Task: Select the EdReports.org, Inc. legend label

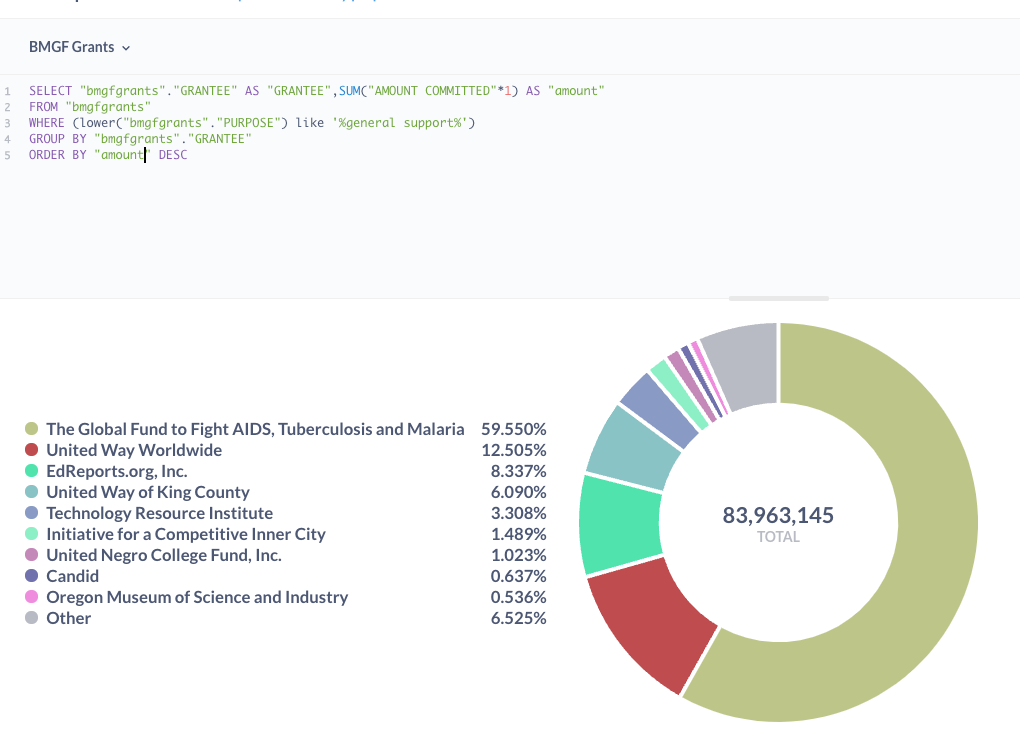Action: point(116,471)
